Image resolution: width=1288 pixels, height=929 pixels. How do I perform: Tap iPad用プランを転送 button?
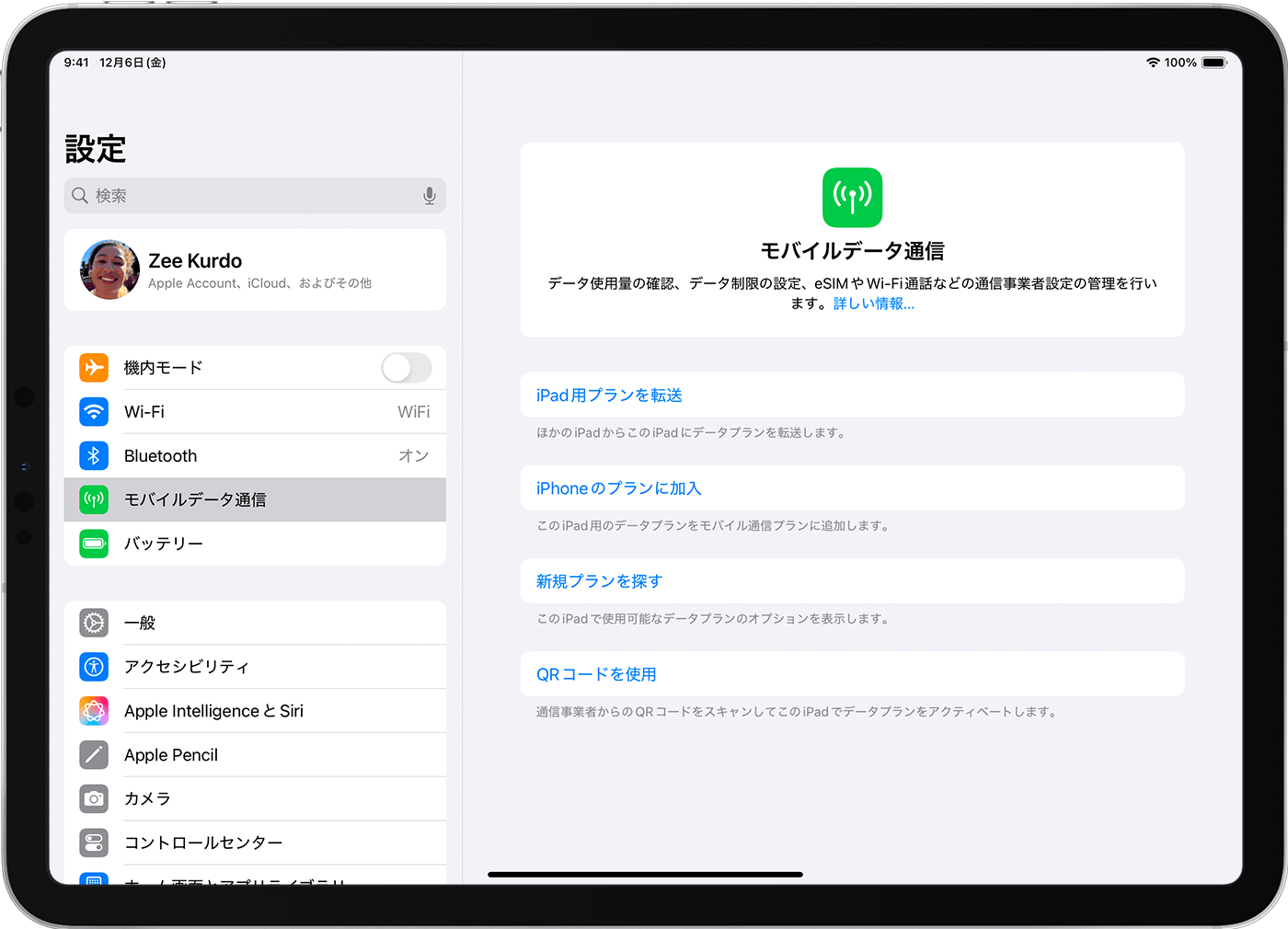pos(852,395)
